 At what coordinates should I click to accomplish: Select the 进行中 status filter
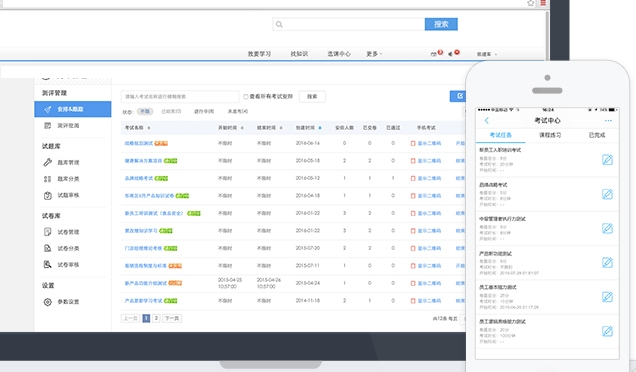pyautogui.click(x=204, y=112)
